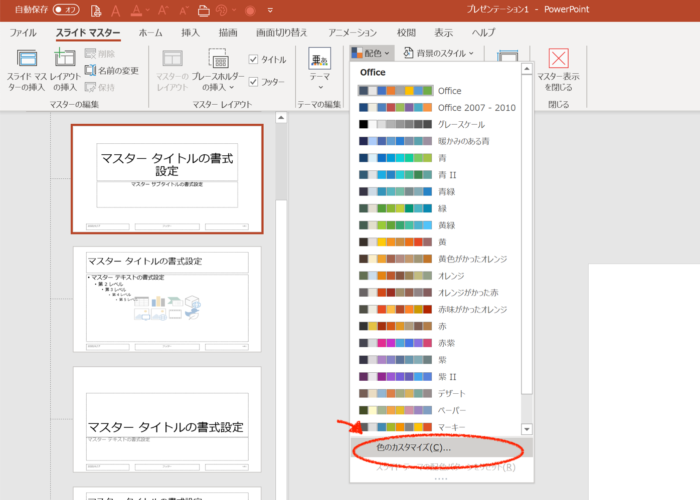This screenshot has width=700, height=500.
Task: Choose the Violet (紫) color scheme
Action: (x=435, y=360)
